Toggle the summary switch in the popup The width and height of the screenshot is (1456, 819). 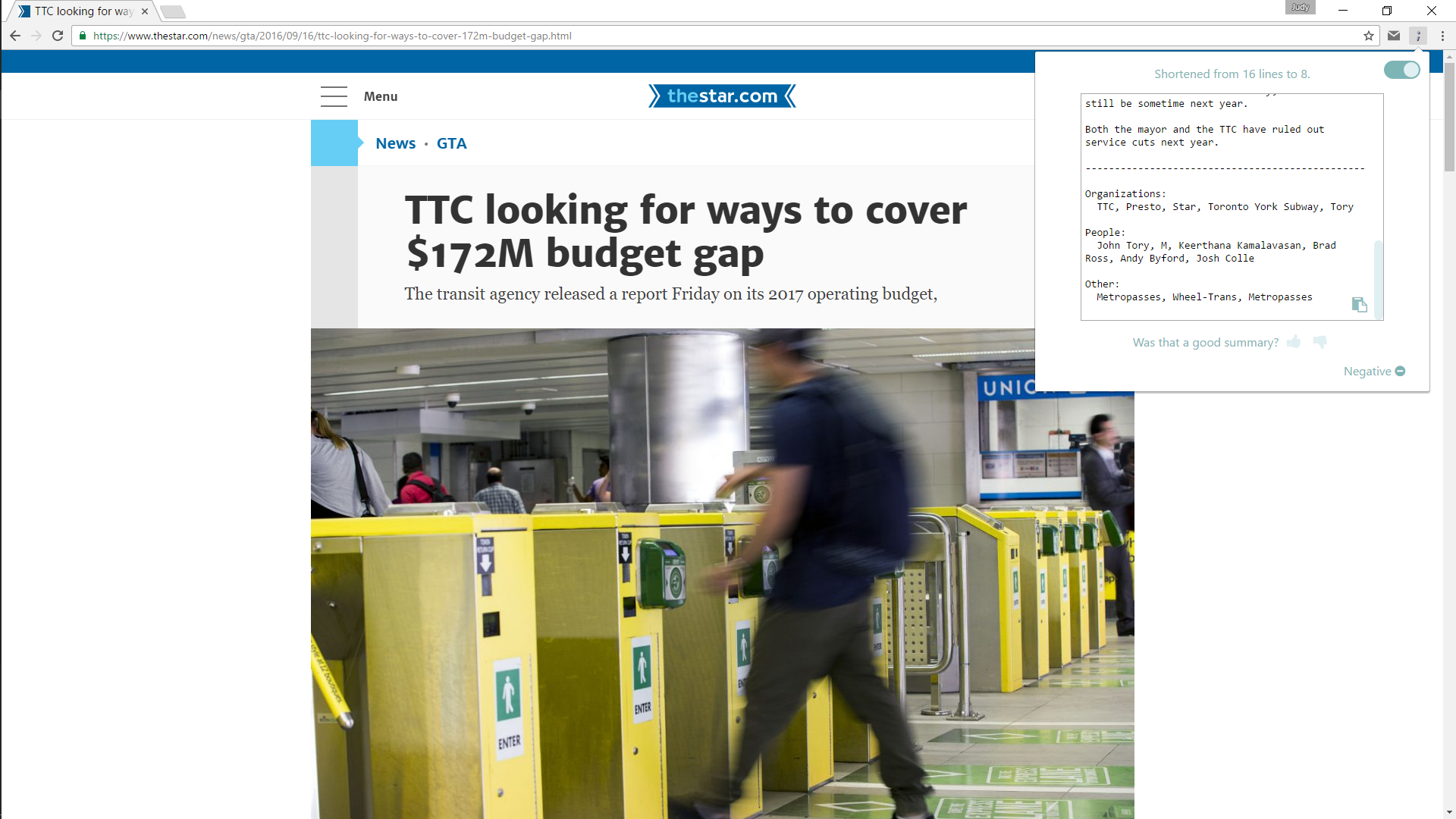(x=1401, y=71)
